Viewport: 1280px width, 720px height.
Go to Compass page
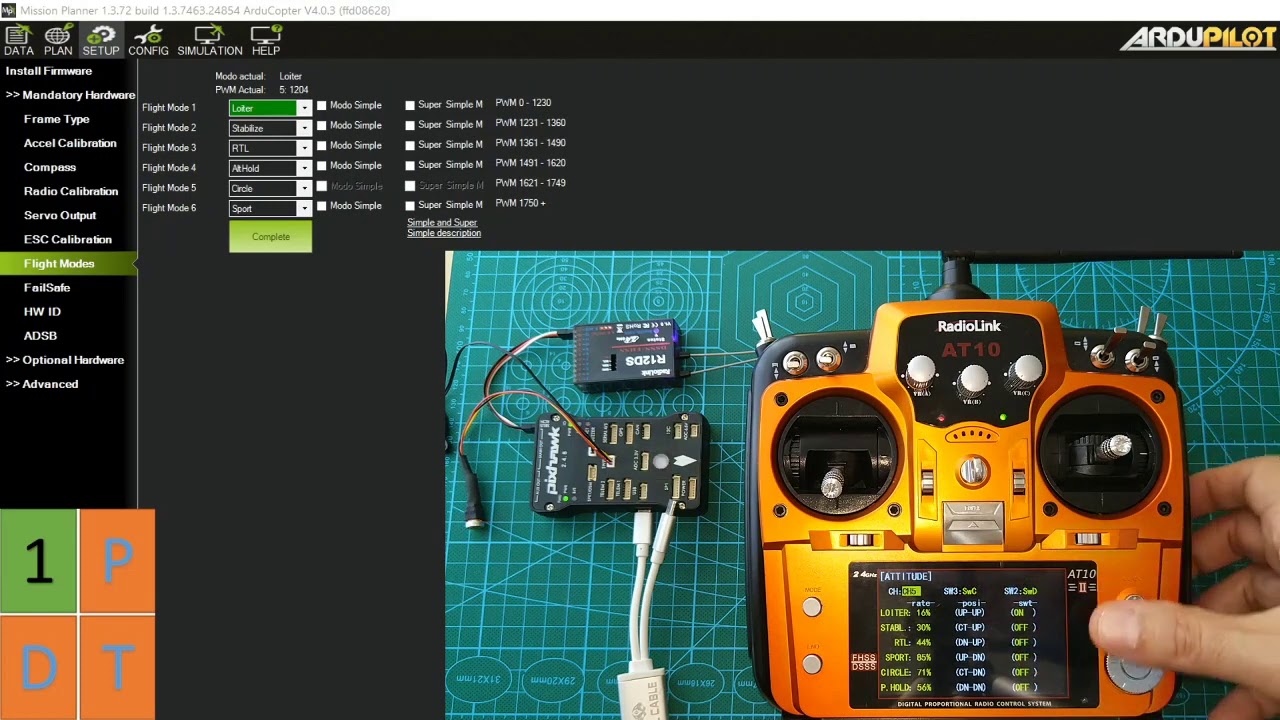coord(50,167)
